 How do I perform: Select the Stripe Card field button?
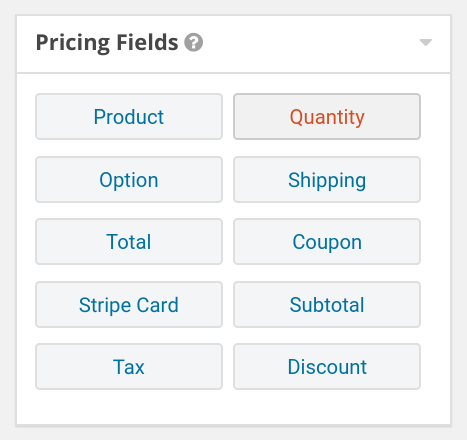(x=129, y=305)
